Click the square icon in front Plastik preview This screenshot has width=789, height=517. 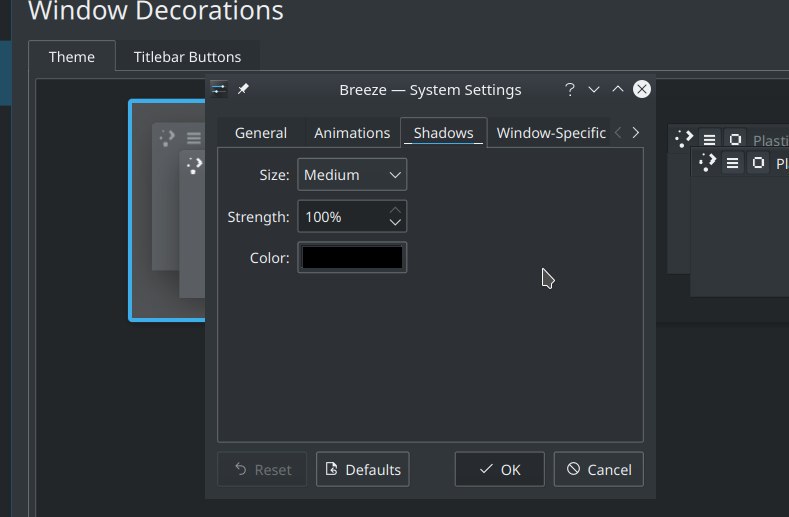click(x=758, y=163)
